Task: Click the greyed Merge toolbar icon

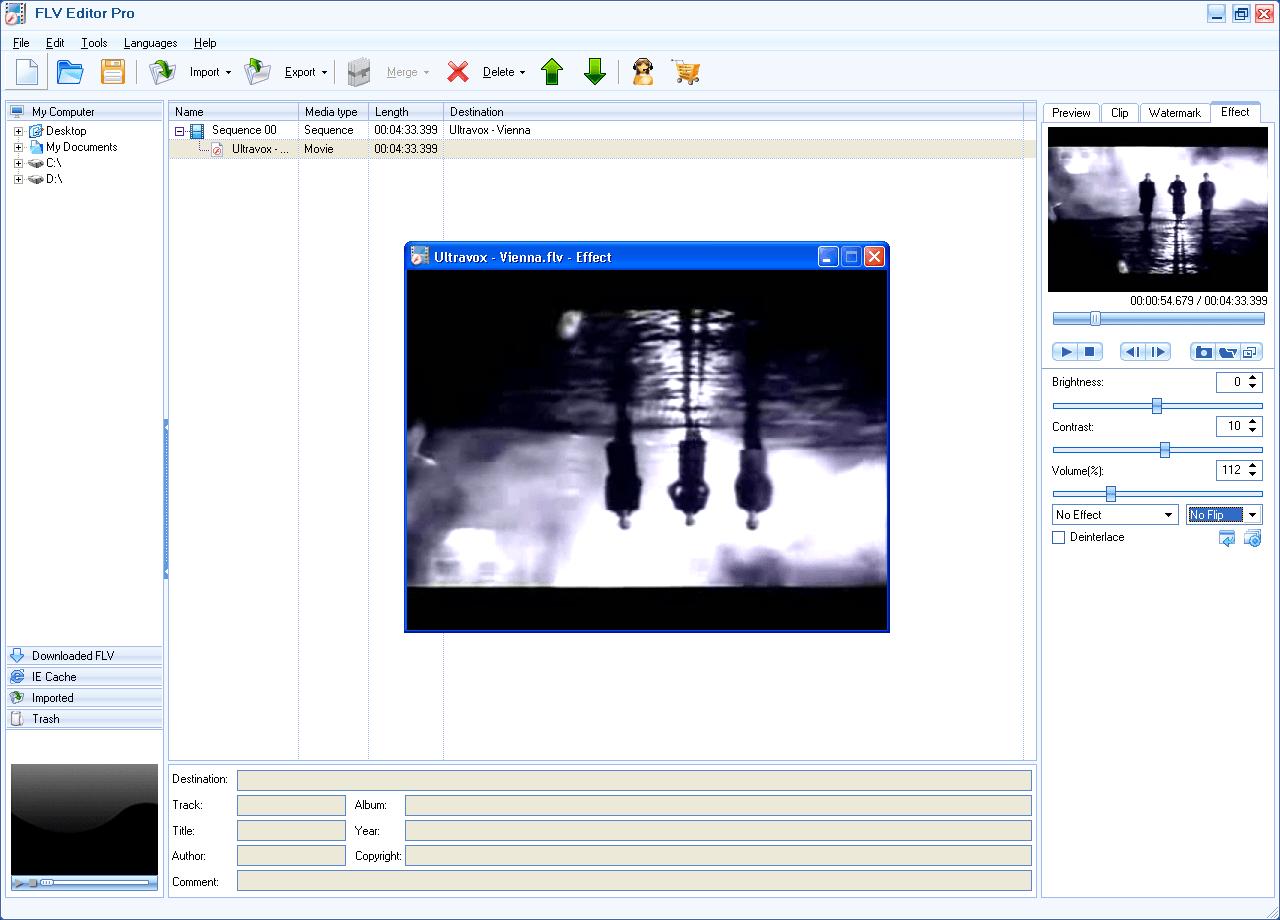Action: [359, 72]
